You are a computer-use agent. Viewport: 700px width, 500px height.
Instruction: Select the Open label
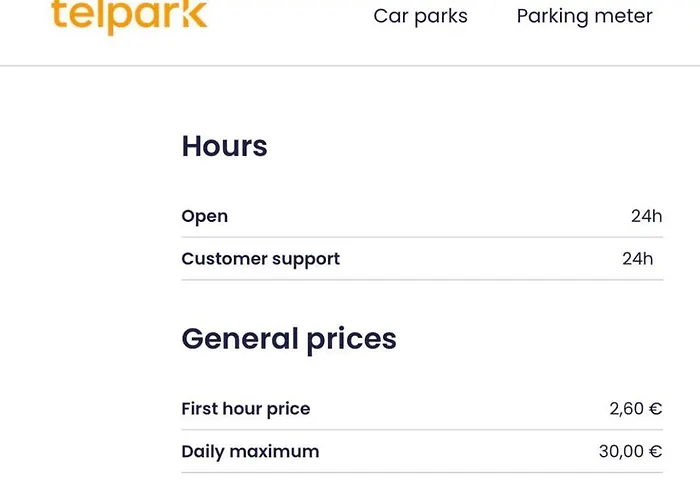(x=204, y=216)
